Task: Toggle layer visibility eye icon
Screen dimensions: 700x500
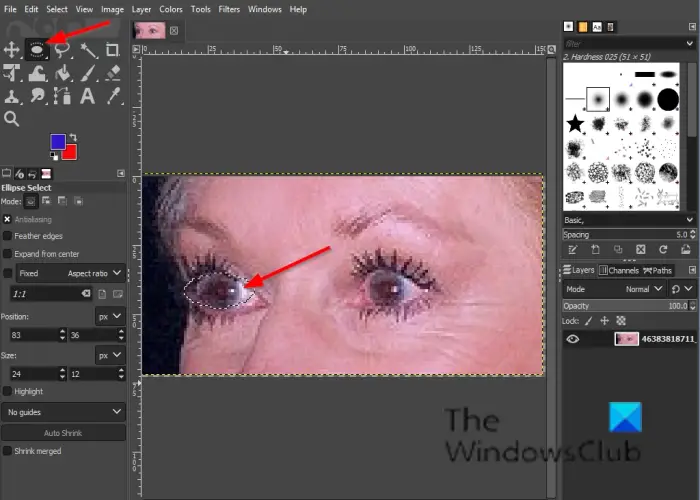Action: coord(573,339)
